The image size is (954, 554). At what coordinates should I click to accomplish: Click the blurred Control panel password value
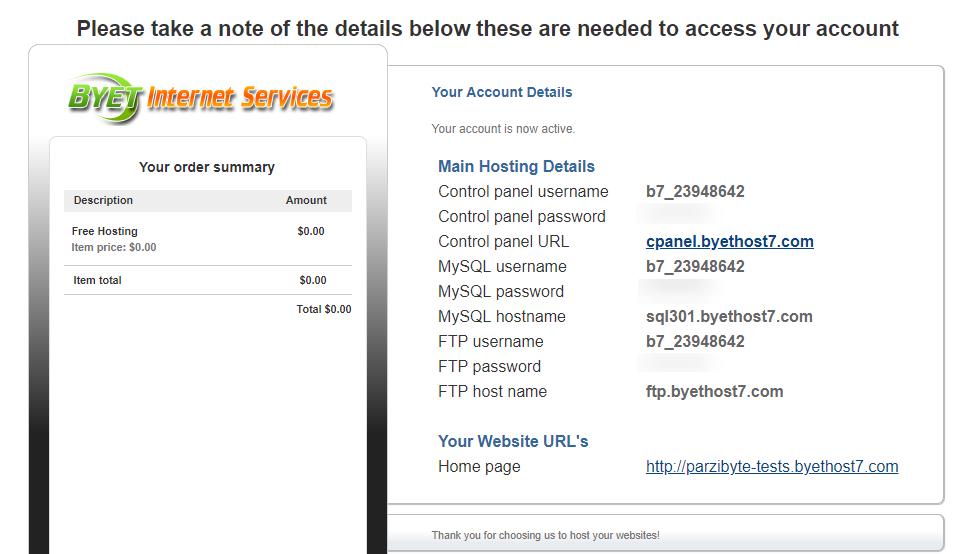pos(675,214)
